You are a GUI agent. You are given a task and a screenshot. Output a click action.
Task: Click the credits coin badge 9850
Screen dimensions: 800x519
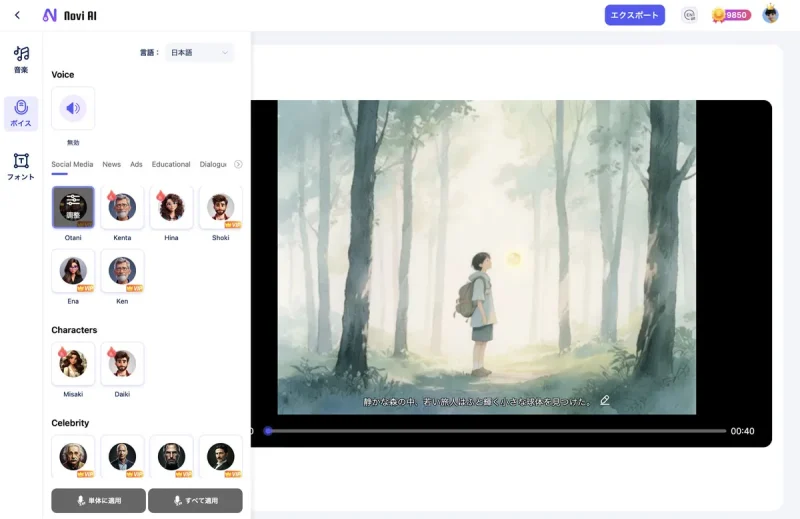pos(730,15)
